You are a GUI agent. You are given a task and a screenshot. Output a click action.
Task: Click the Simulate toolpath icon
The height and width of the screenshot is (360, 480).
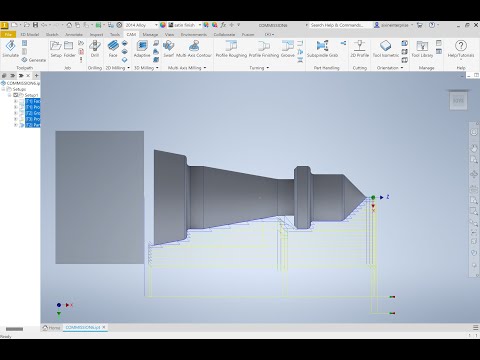[x=10, y=49]
